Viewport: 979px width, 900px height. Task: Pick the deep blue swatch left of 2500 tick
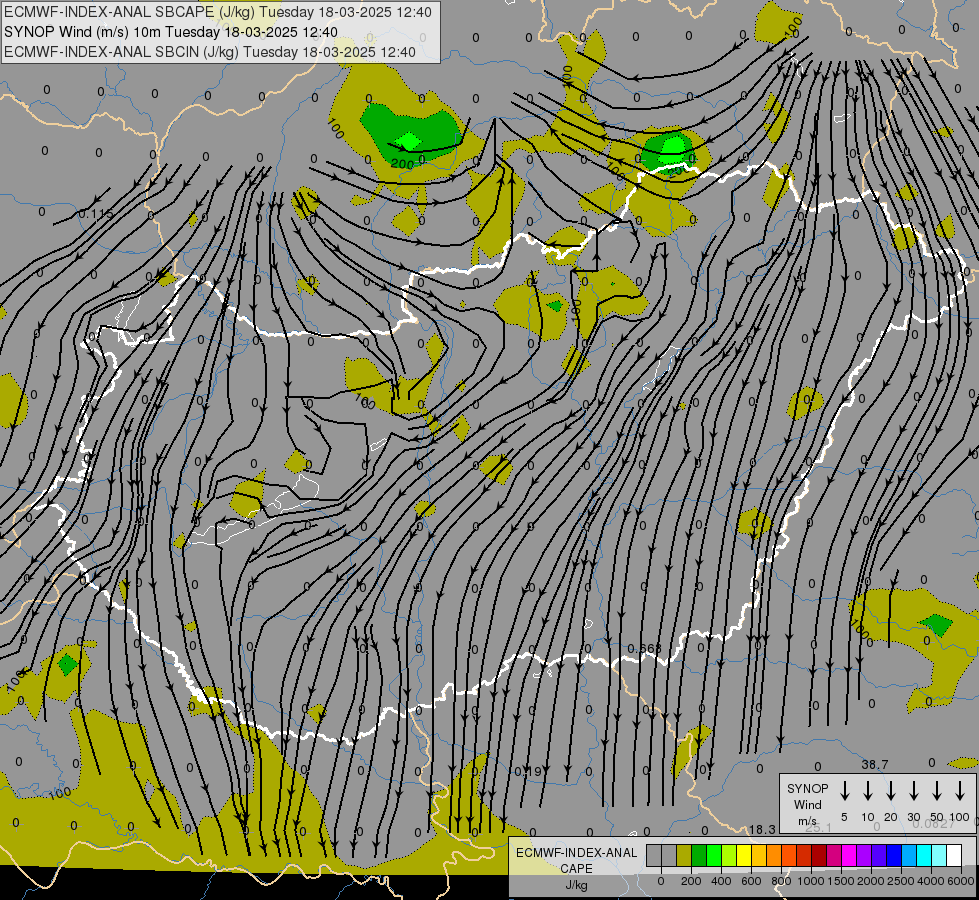(x=895, y=856)
